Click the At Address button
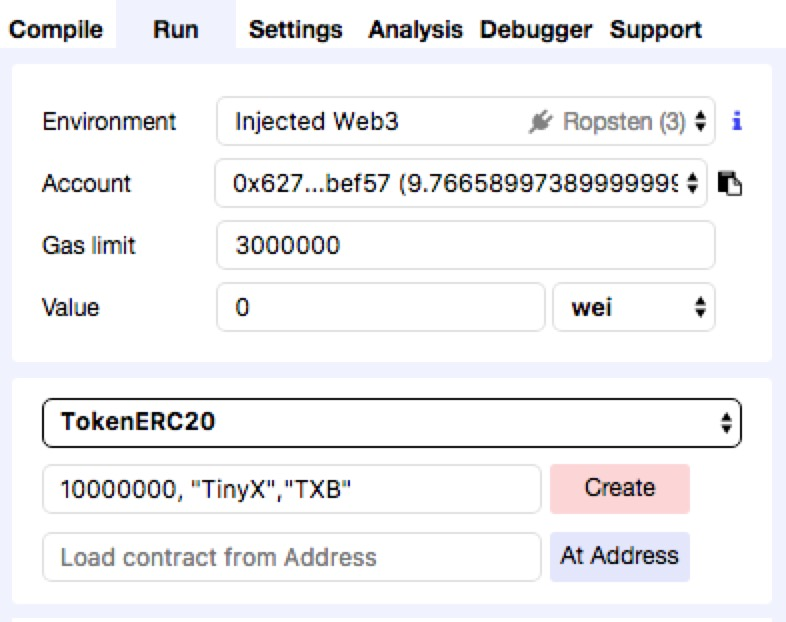This screenshot has width=786, height=622. pos(619,556)
